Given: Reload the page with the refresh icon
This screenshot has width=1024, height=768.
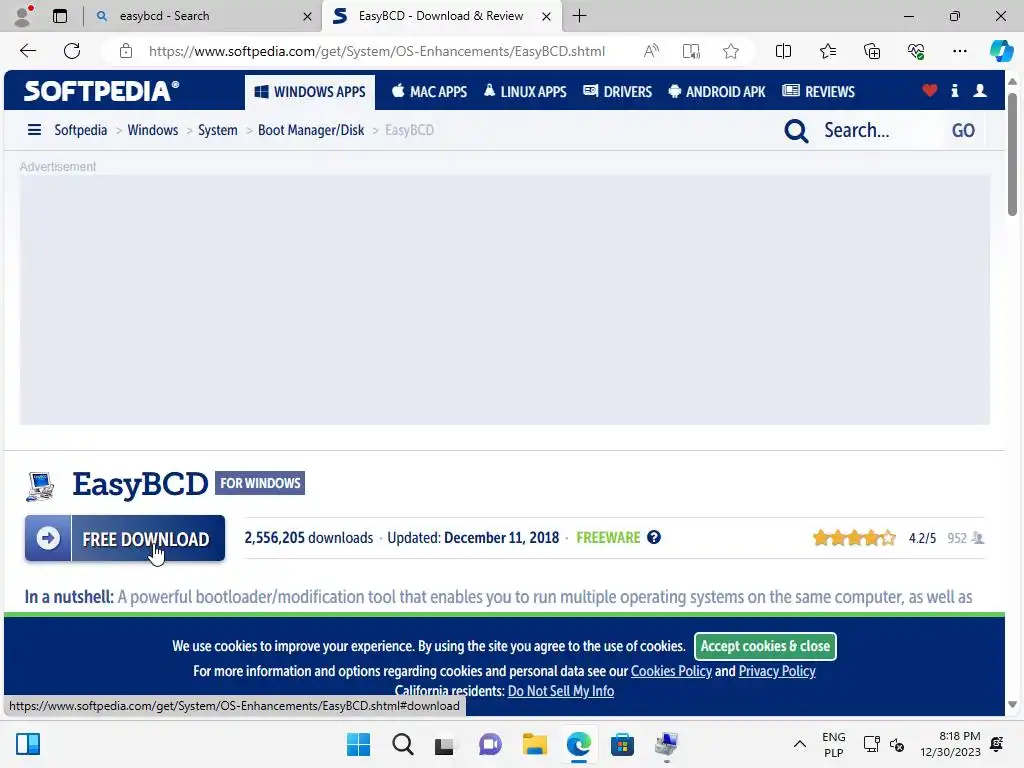Looking at the screenshot, I should (x=72, y=51).
